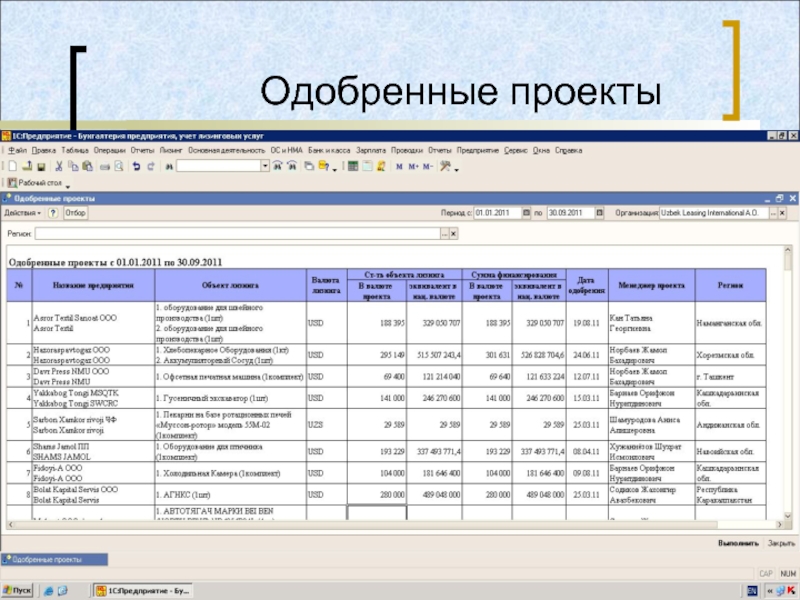Expand the arrow next to help toolbar icon

click(334, 169)
